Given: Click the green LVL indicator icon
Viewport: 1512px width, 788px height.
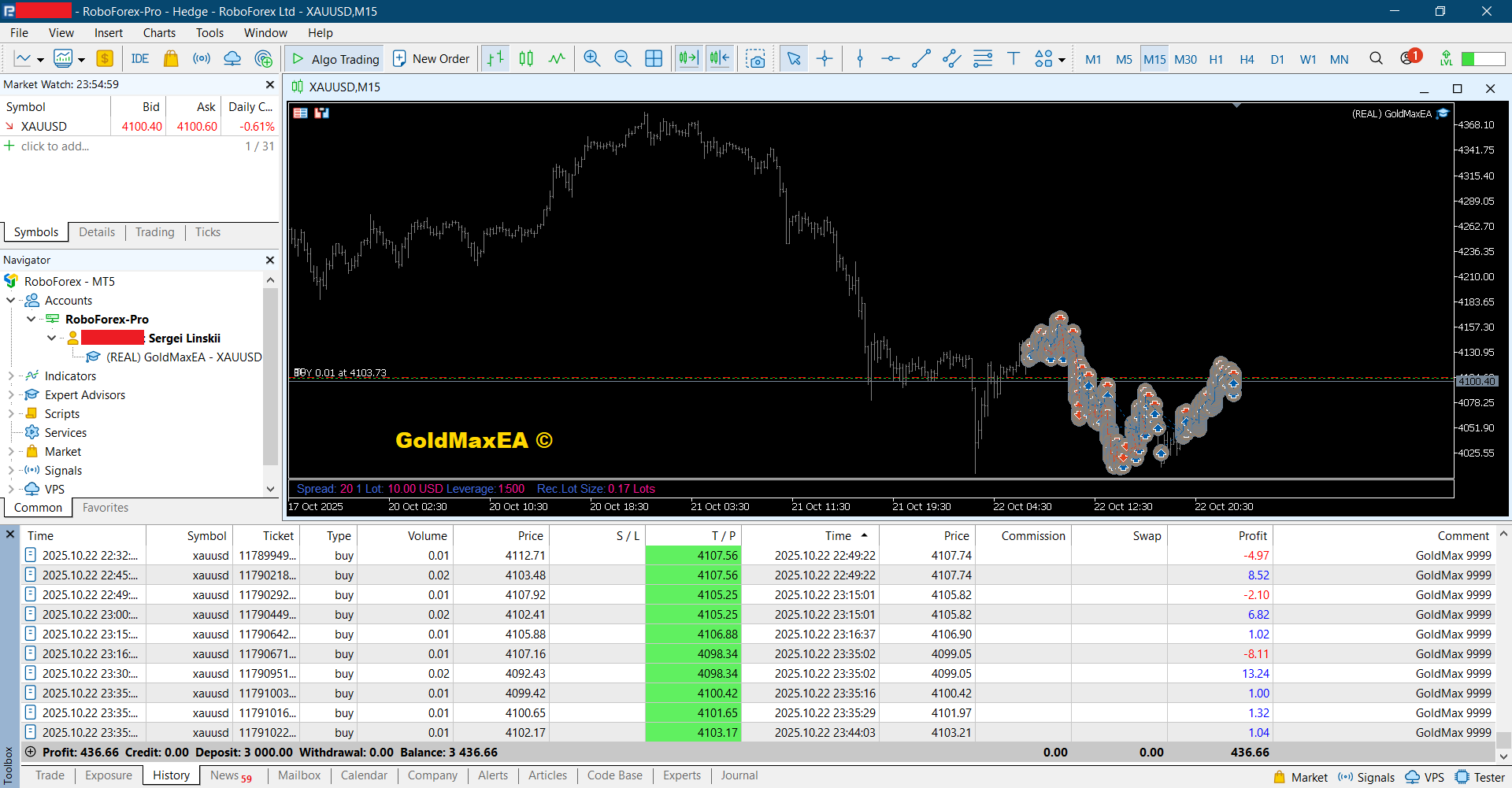Looking at the screenshot, I should (x=1446, y=59).
